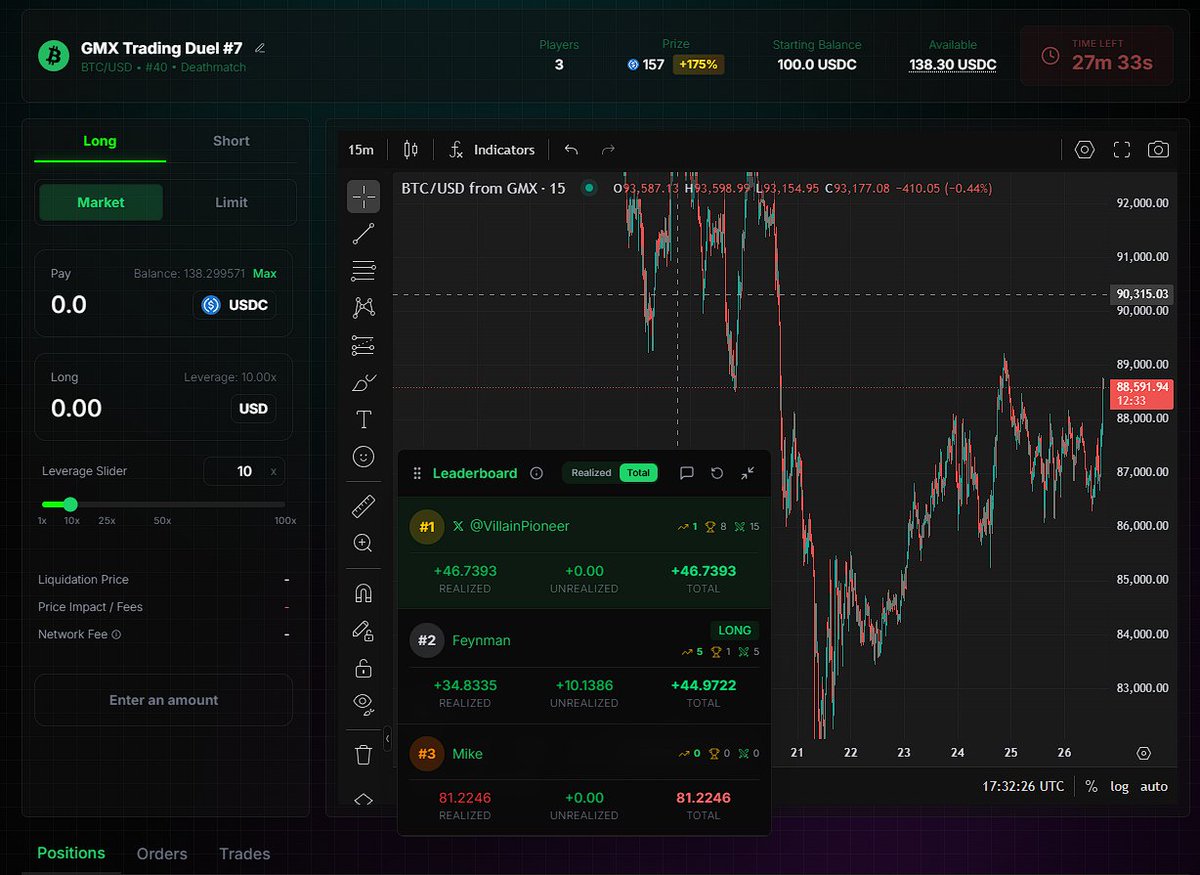Minimize the leaderboard panel
Screen dimensions: 1200x875
[747, 473]
